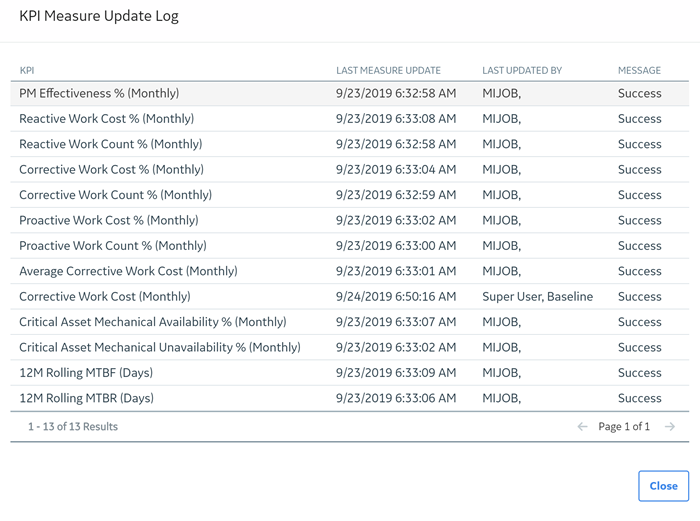The height and width of the screenshot is (521, 700).
Task: Select the Reactive Work Cost % (Monthly) row
Action: coord(350,119)
